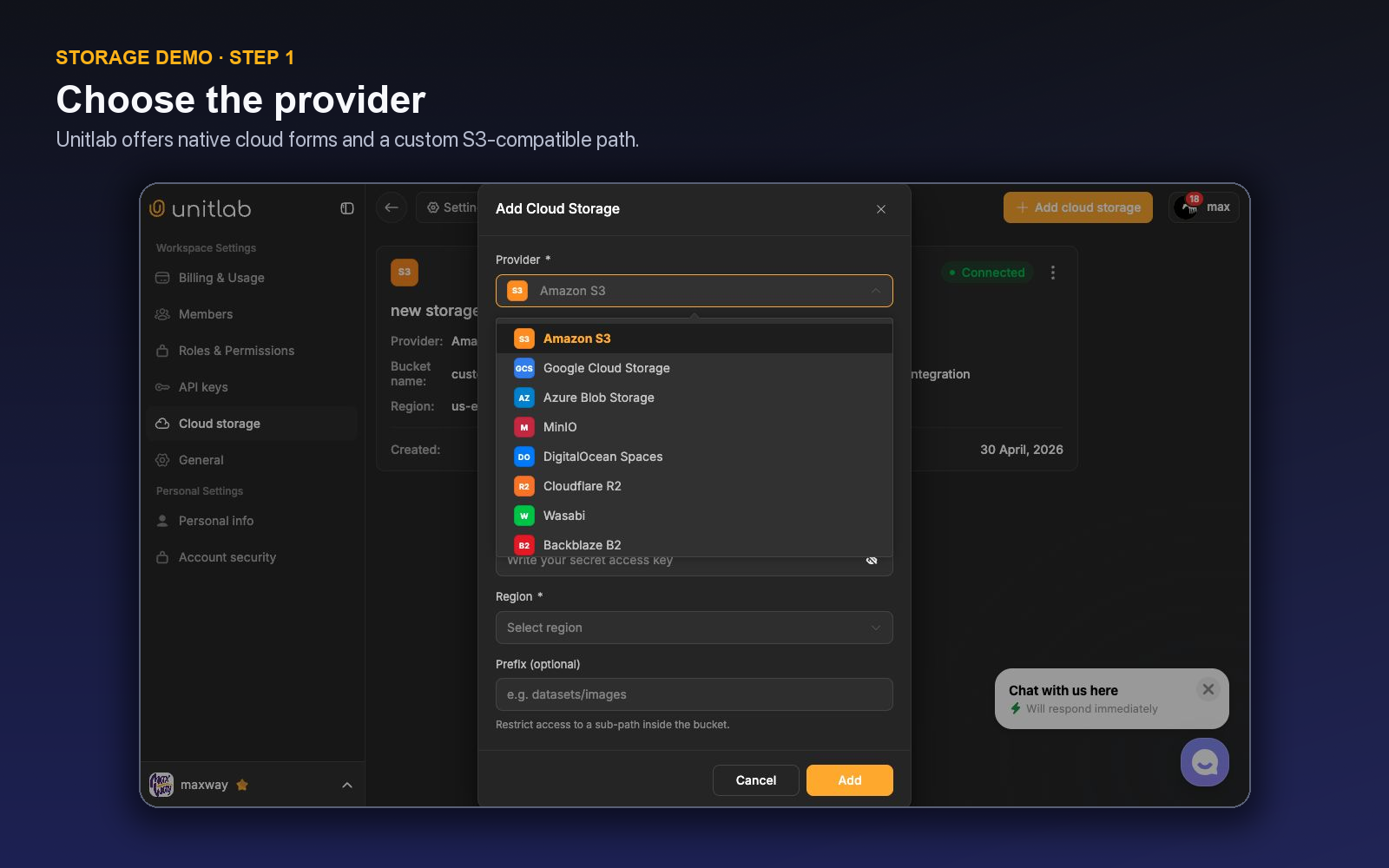
Task: Click the Prefix datasets/images input field
Action: click(694, 694)
